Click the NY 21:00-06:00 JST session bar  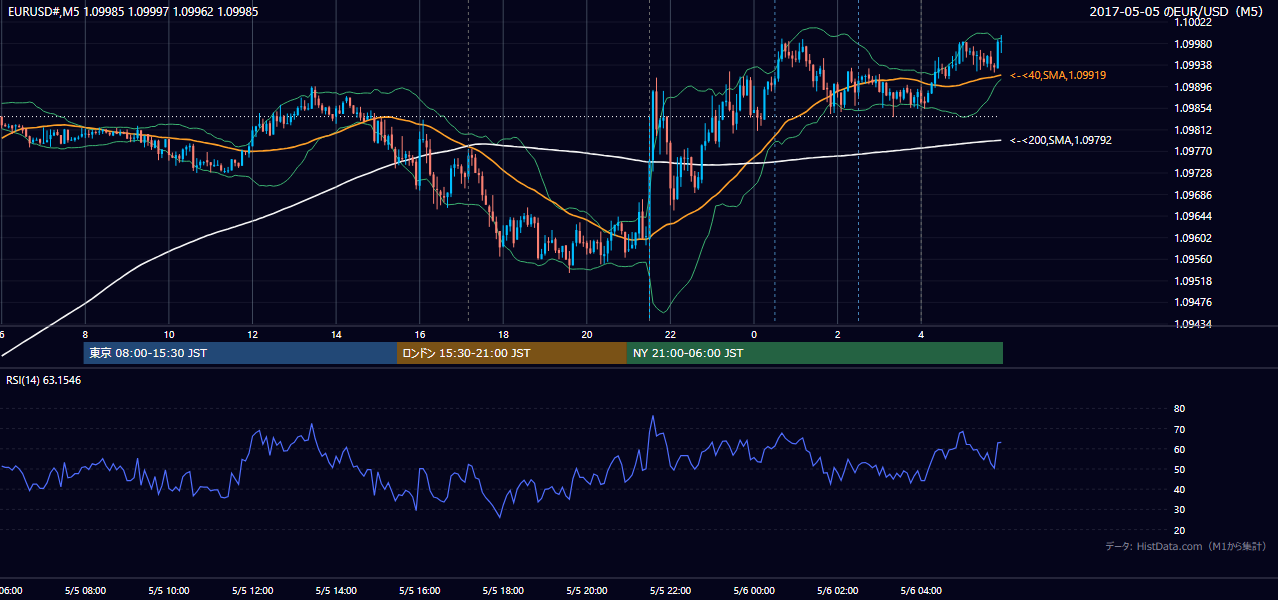click(815, 353)
